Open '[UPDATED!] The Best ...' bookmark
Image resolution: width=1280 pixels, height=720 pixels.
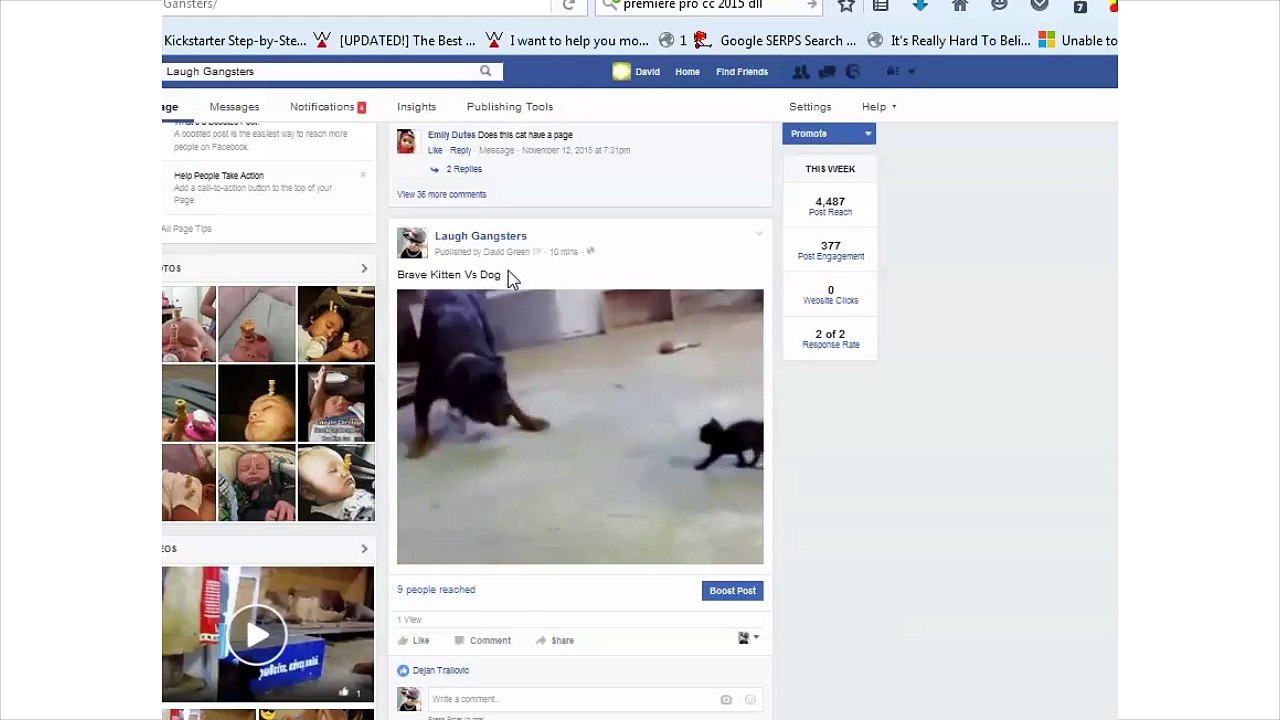point(394,41)
